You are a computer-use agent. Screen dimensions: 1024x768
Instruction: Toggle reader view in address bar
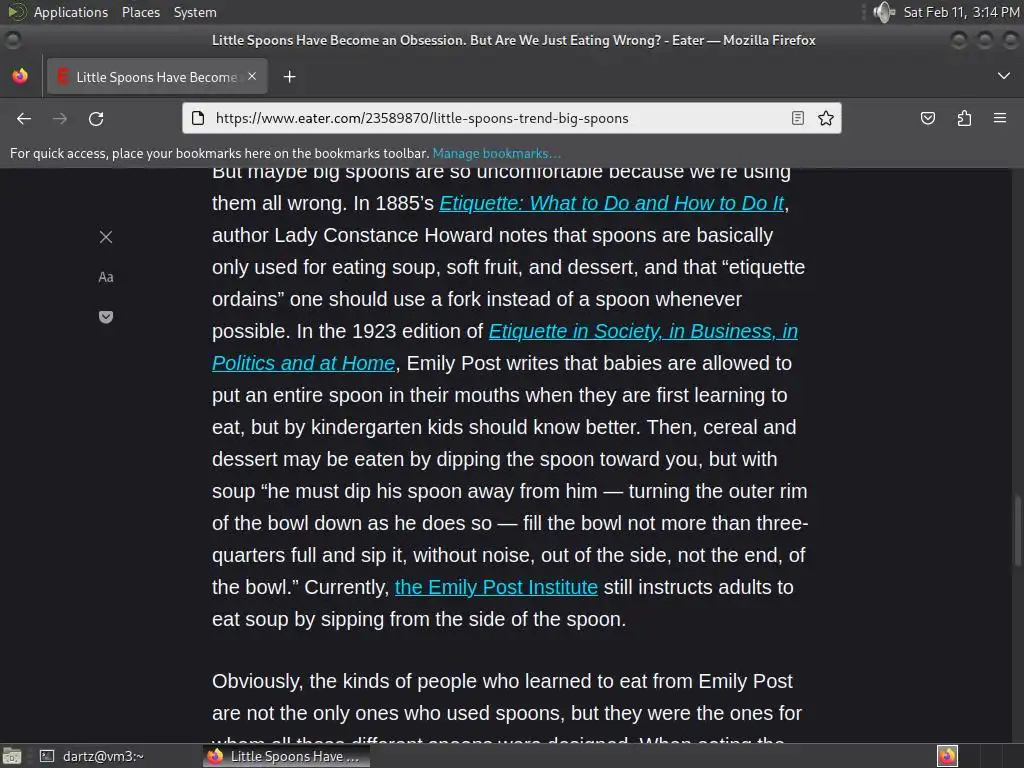tap(797, 118)
